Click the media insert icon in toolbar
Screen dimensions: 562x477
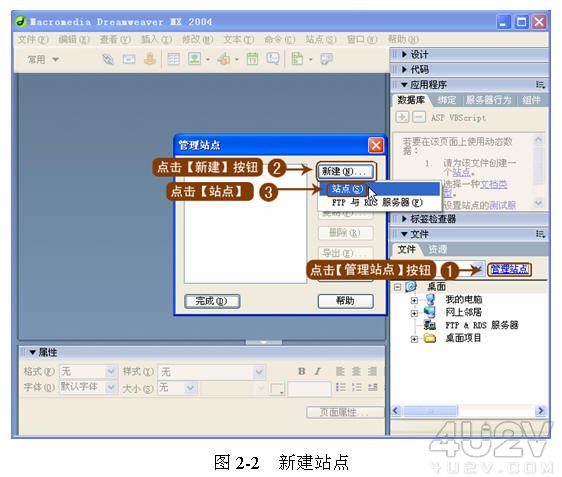[224, 59]
